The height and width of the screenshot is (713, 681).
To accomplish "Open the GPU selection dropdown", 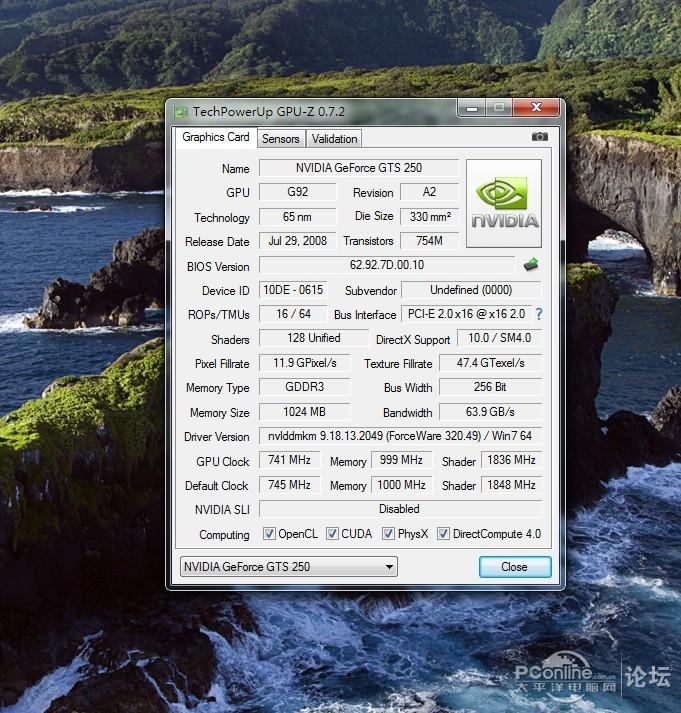I will click(289, 567).
